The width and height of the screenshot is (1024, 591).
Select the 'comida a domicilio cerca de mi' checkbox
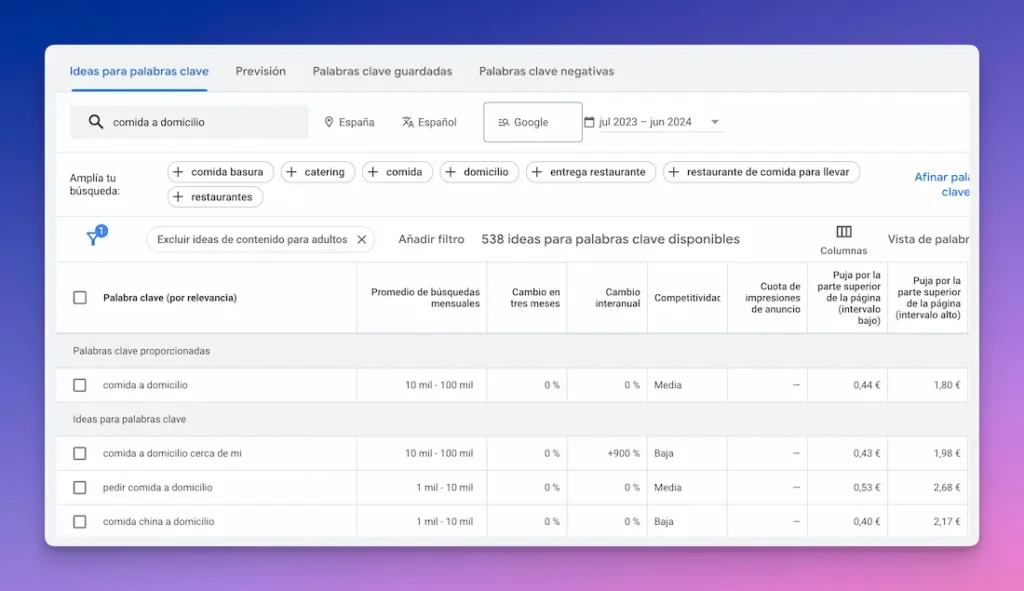(x=80, y=453)
